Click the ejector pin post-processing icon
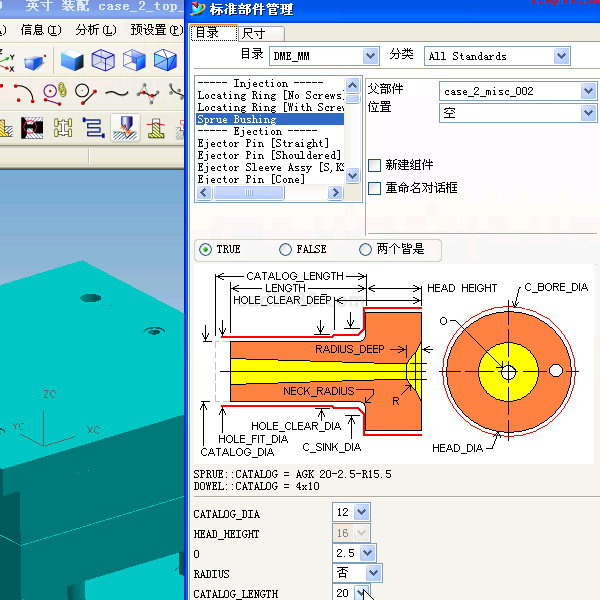Viewport: 600px width, 600px height. click(x=156, y=128)
